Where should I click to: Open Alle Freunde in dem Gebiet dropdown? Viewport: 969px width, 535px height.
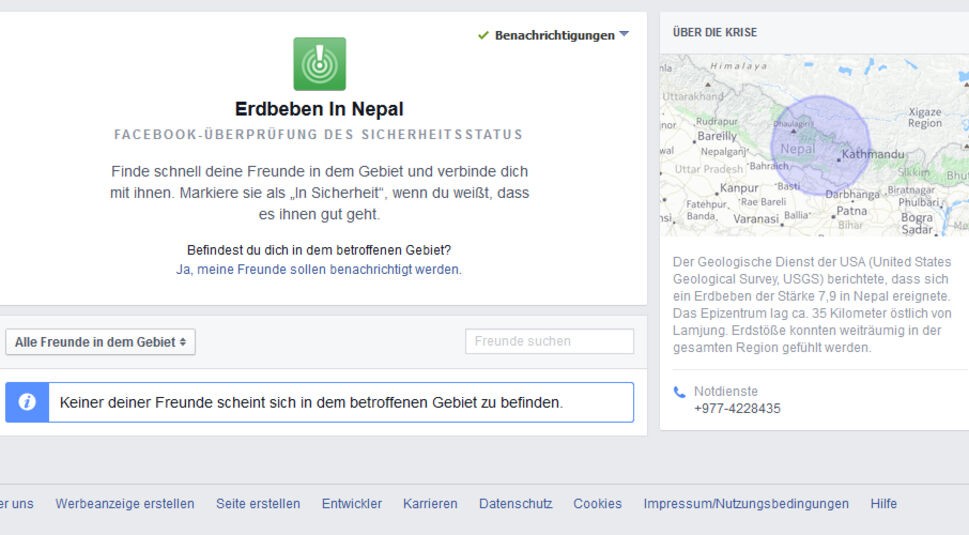100,342
